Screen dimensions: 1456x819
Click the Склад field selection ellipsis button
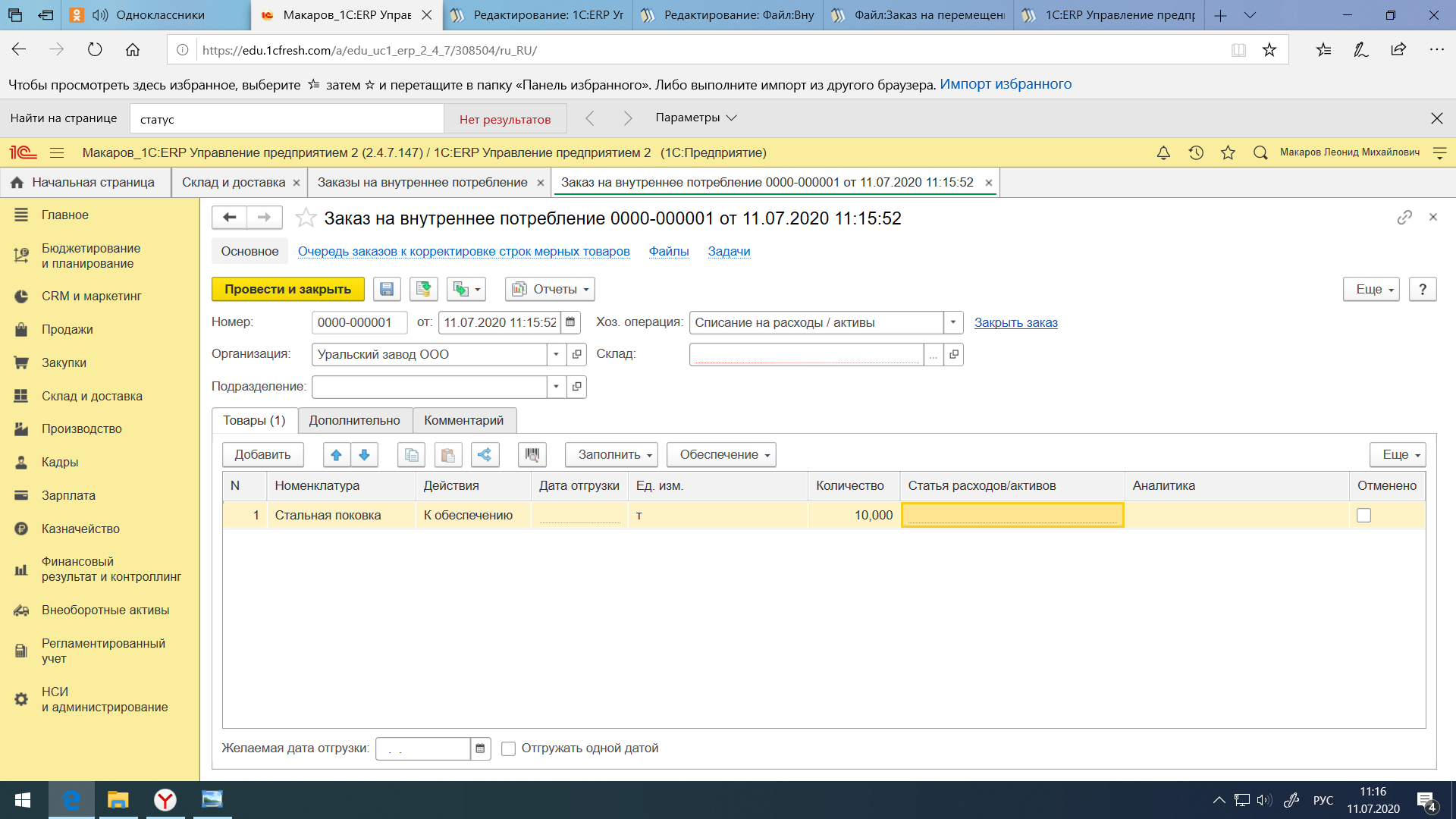934,354
